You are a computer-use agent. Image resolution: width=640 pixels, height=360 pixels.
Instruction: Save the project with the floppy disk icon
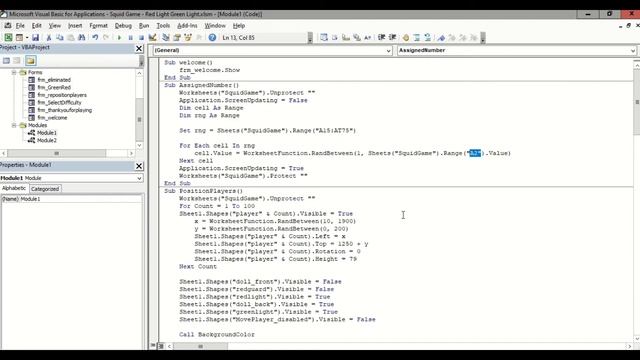tap(36, 38)
